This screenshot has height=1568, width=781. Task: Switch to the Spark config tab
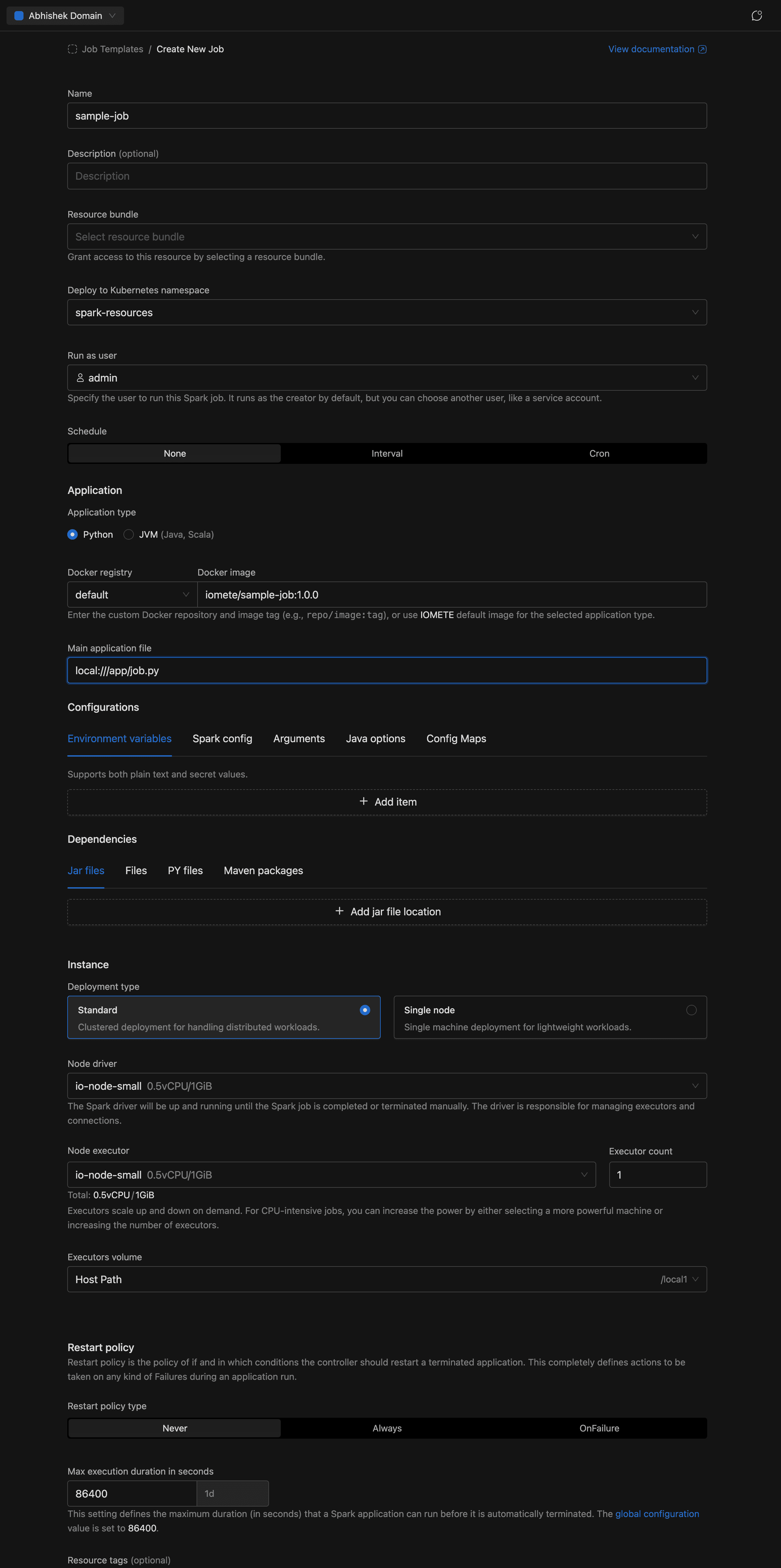(222, 738)
